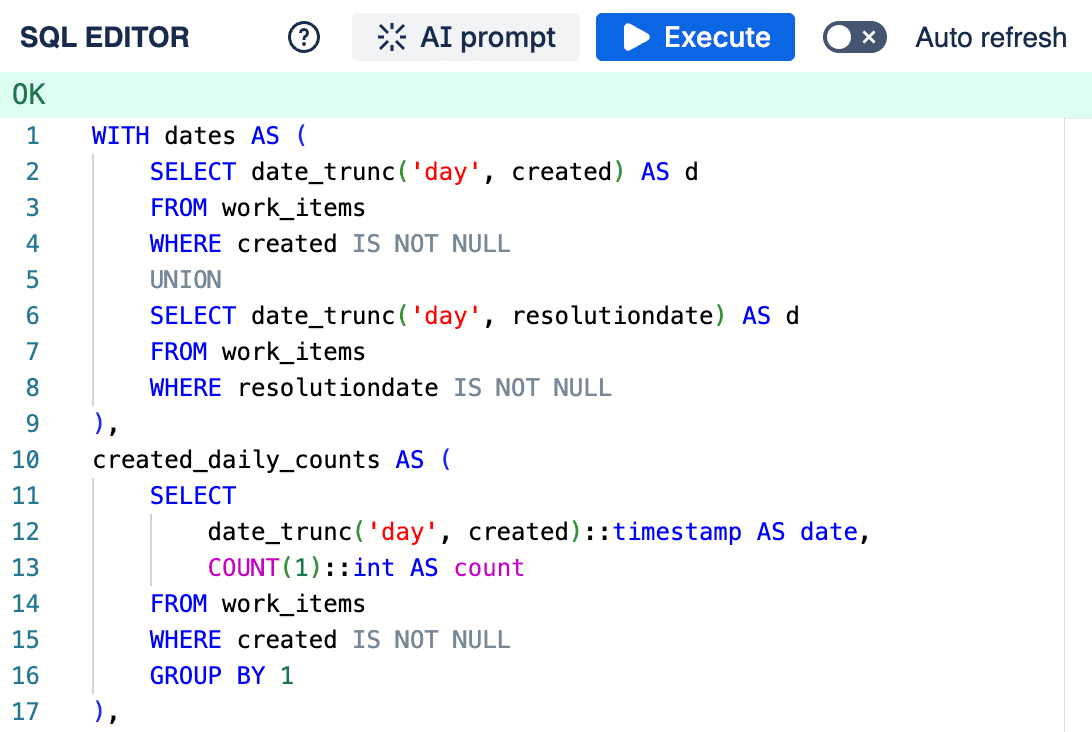Place cursor on 'WITH dates AS (' line
Screen dimensions: 1092x732
click(x=199, y=135)
